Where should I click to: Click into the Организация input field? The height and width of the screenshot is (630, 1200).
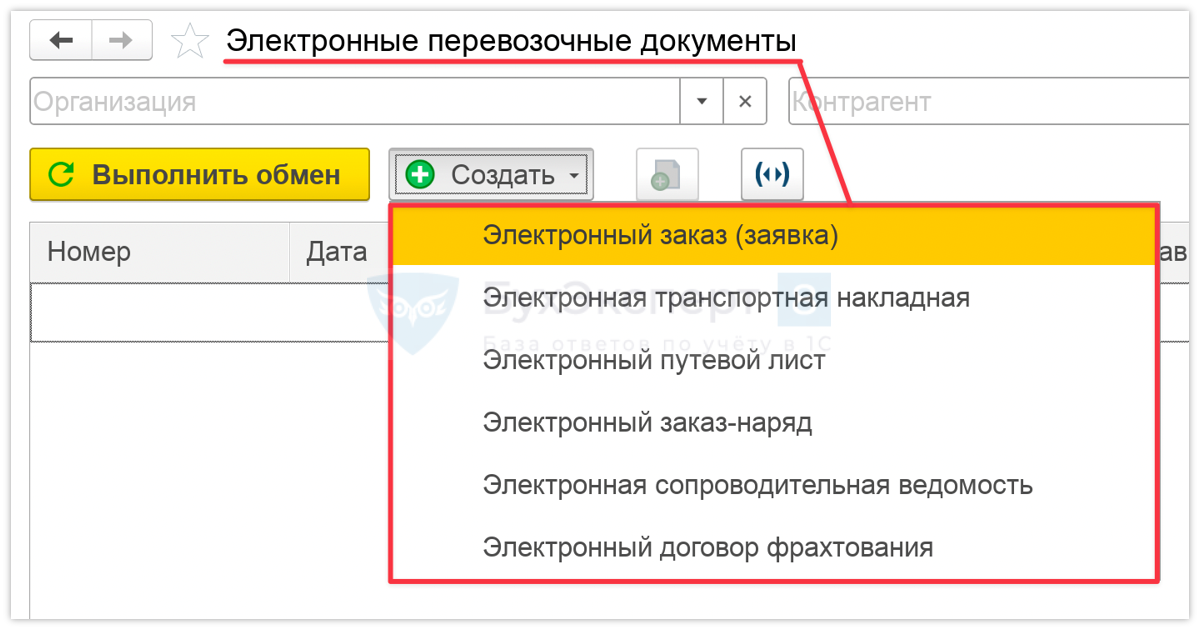pyautogui.click(x=355, y=102)
